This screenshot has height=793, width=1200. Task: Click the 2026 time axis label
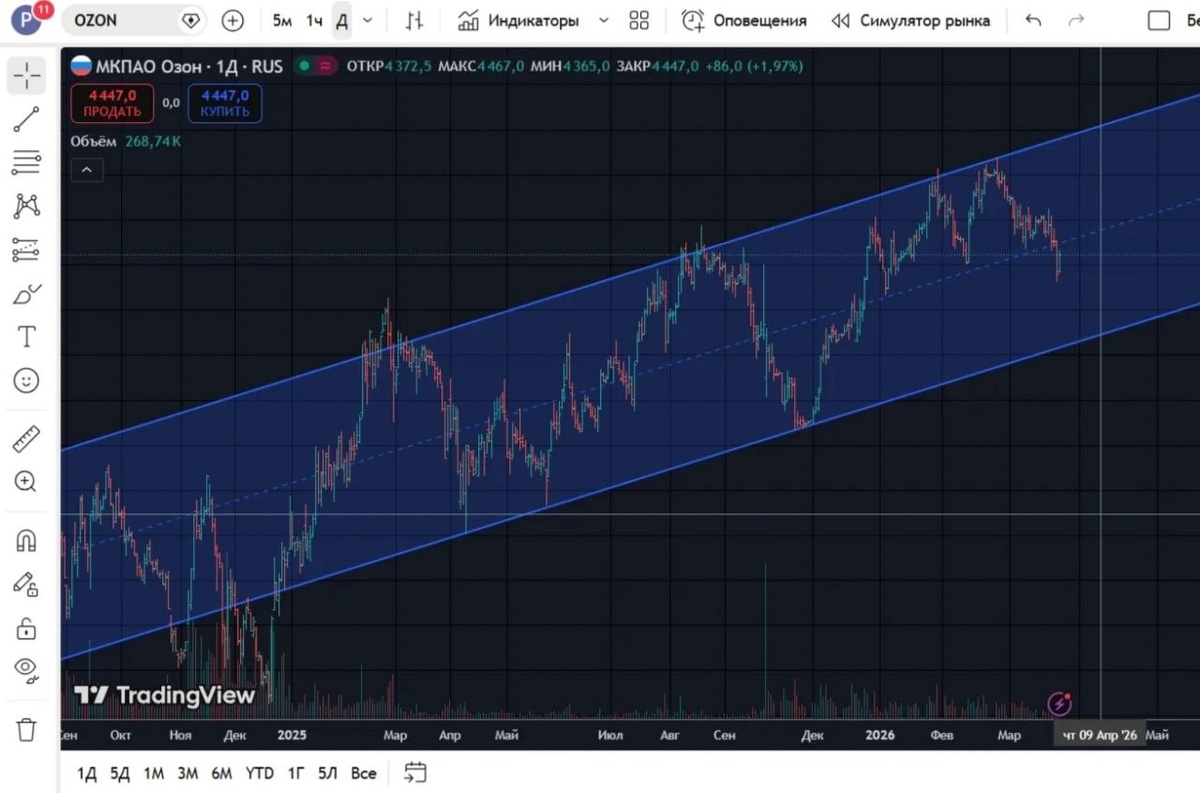tap(880, 735)
